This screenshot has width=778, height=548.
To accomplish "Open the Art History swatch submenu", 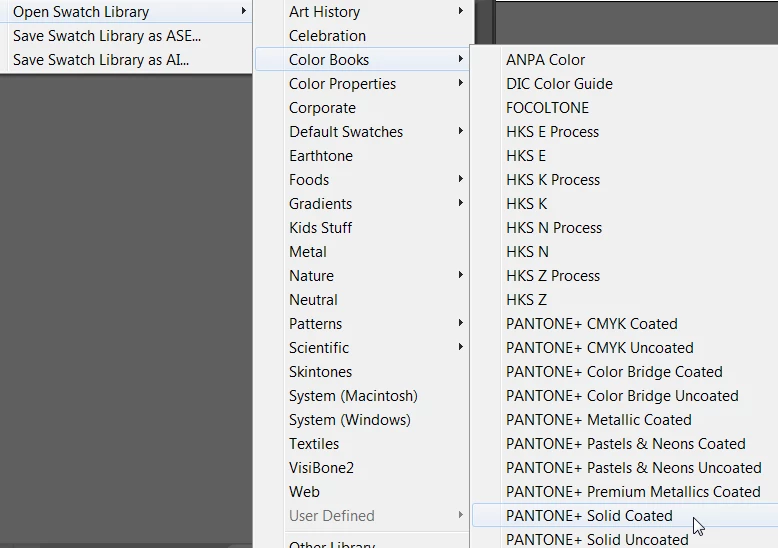I will click(x=362, y=11).
